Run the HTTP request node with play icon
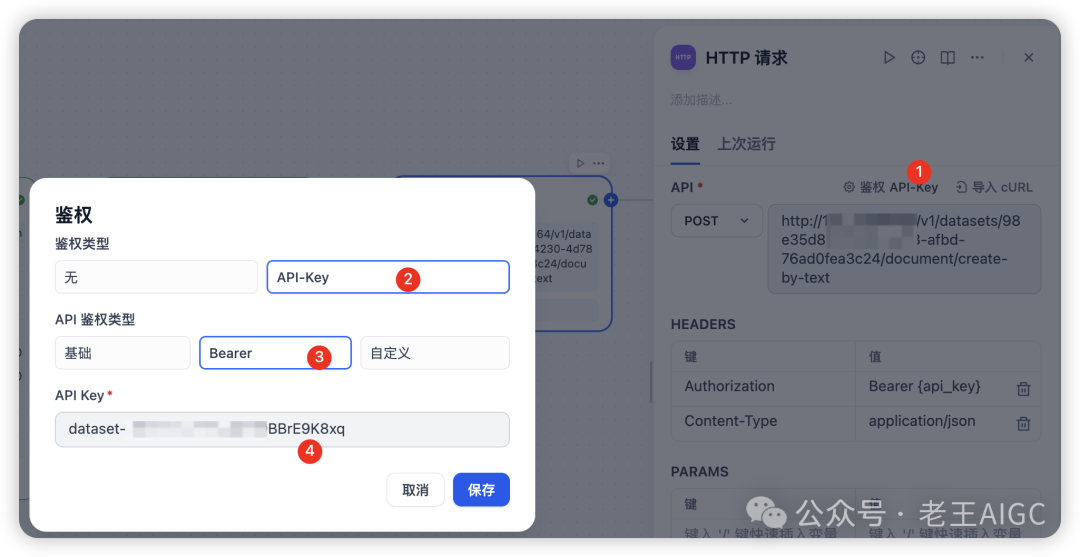 coord(889,58)
